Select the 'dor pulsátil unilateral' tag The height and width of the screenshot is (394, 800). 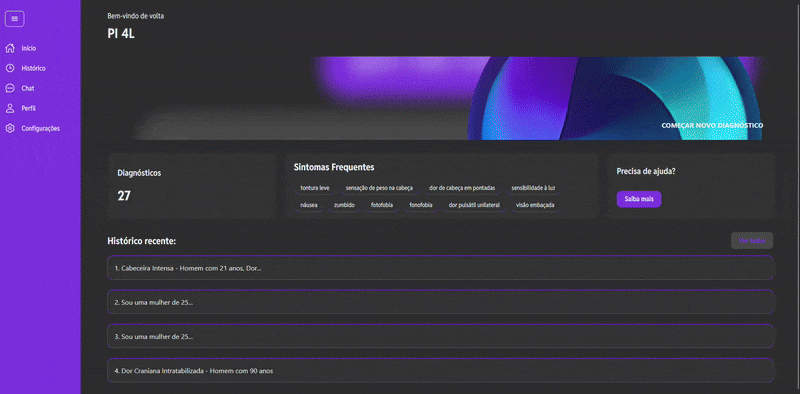474,205
